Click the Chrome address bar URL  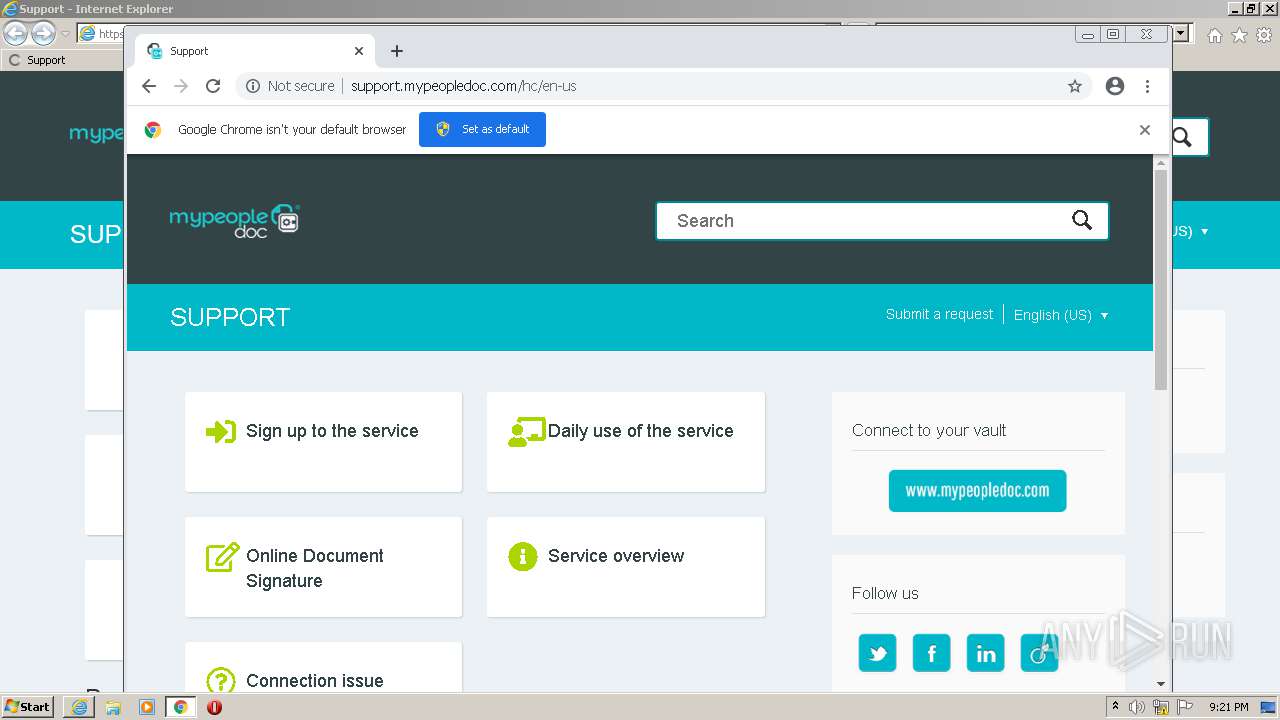(x=463, y=86)
